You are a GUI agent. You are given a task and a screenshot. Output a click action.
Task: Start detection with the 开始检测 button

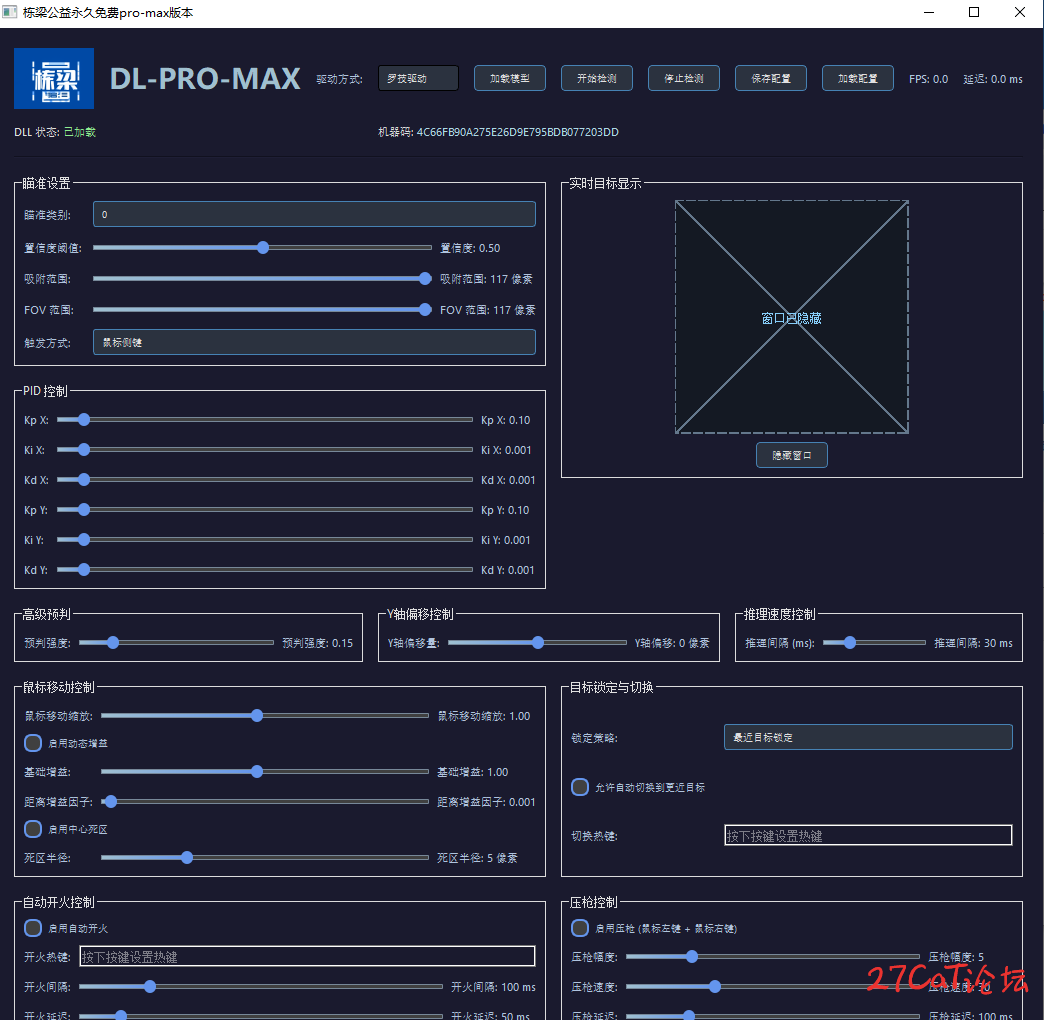597,79
